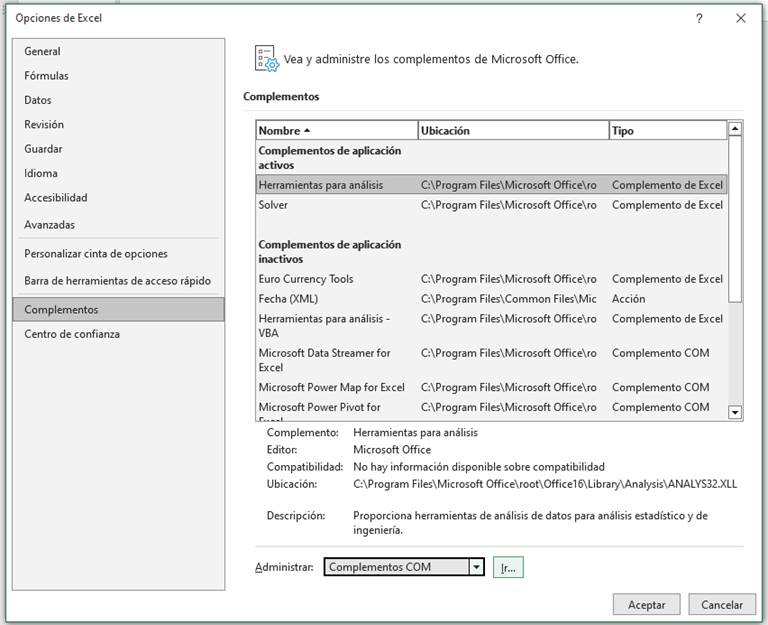The height and width of the screenshot is (625, 768).
Task: Click Fecha (XML) Common Files location
Action: [508, 299]
